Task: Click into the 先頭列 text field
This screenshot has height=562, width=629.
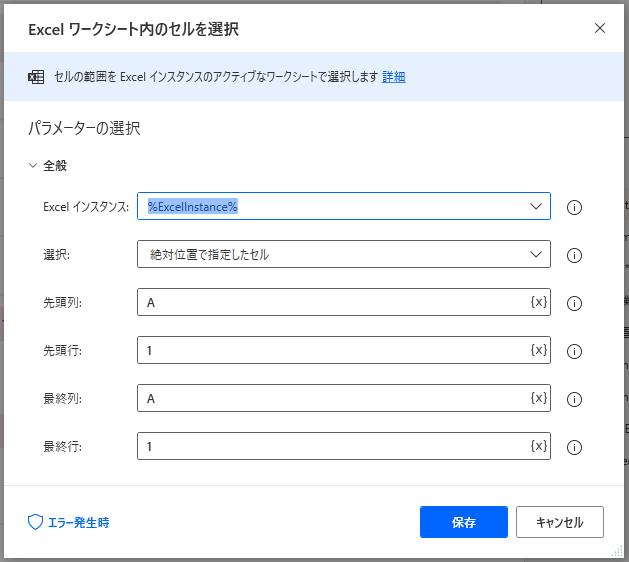Action: pos(330,302)
